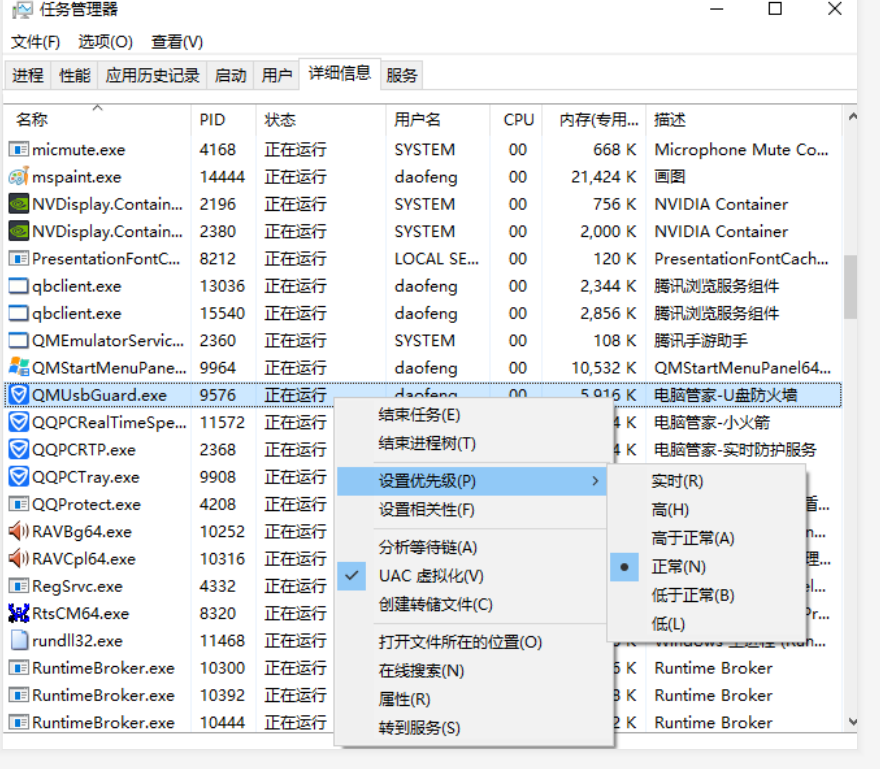Switch to the 进程 tab
The height and width of the screenshot is (769, 880).
(28, 75)
